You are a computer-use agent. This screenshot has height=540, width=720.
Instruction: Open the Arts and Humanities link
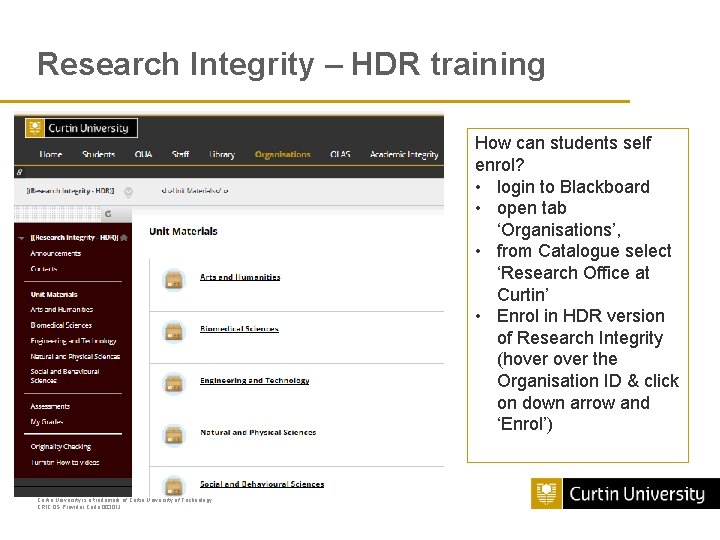click(240, 277)
